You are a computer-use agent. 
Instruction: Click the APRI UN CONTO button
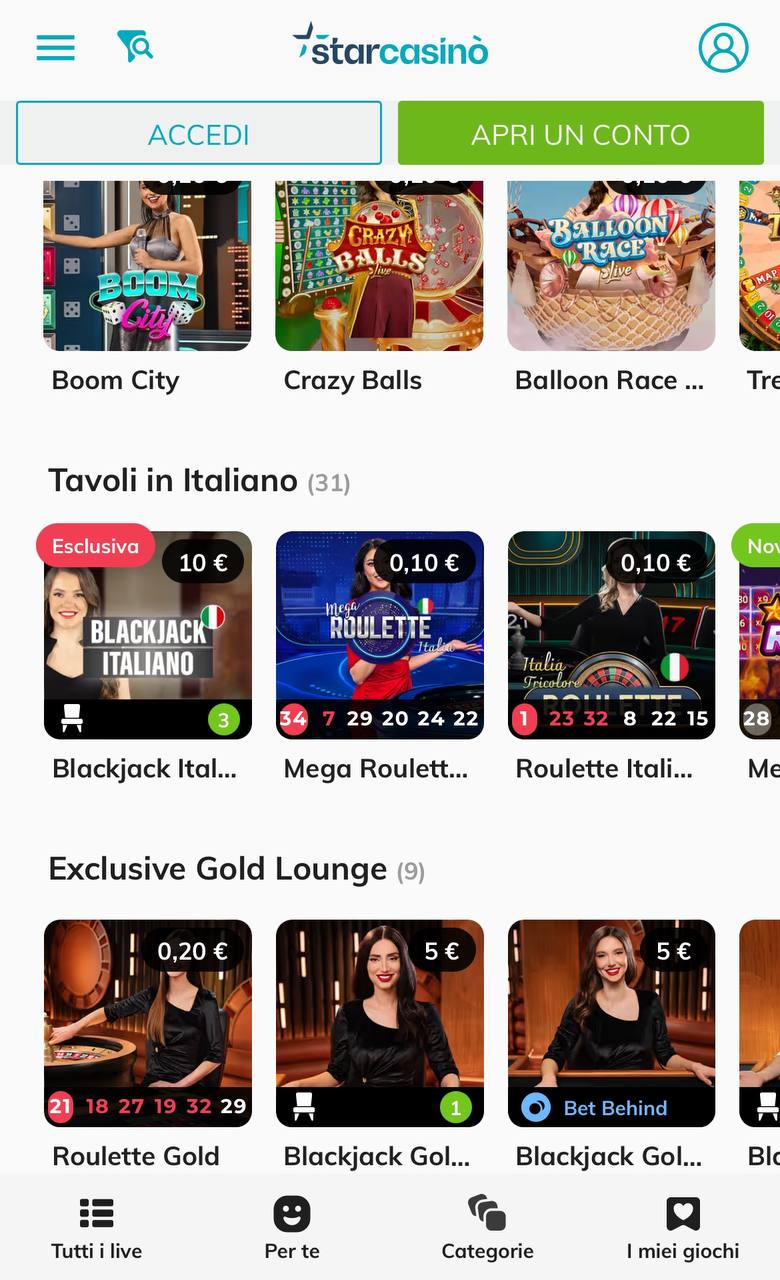[x=581, y=133]
